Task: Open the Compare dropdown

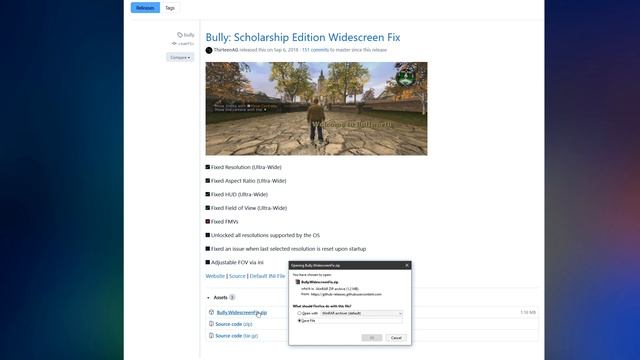Action: pos(180,58)
